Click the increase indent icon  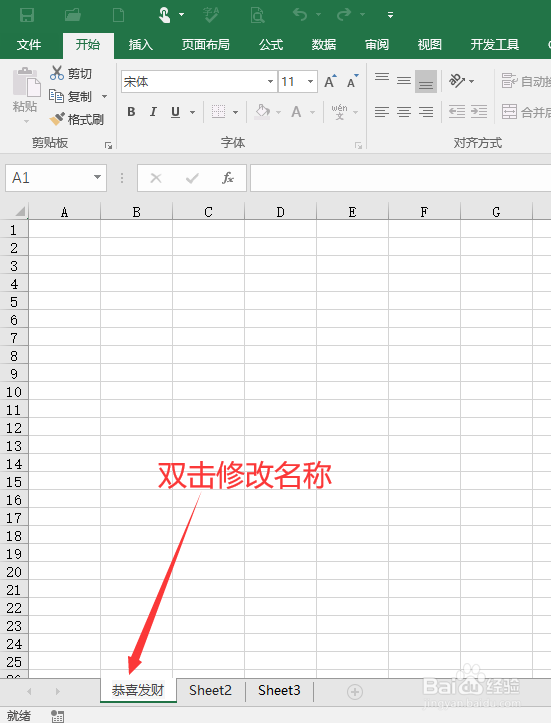(479, 112)
